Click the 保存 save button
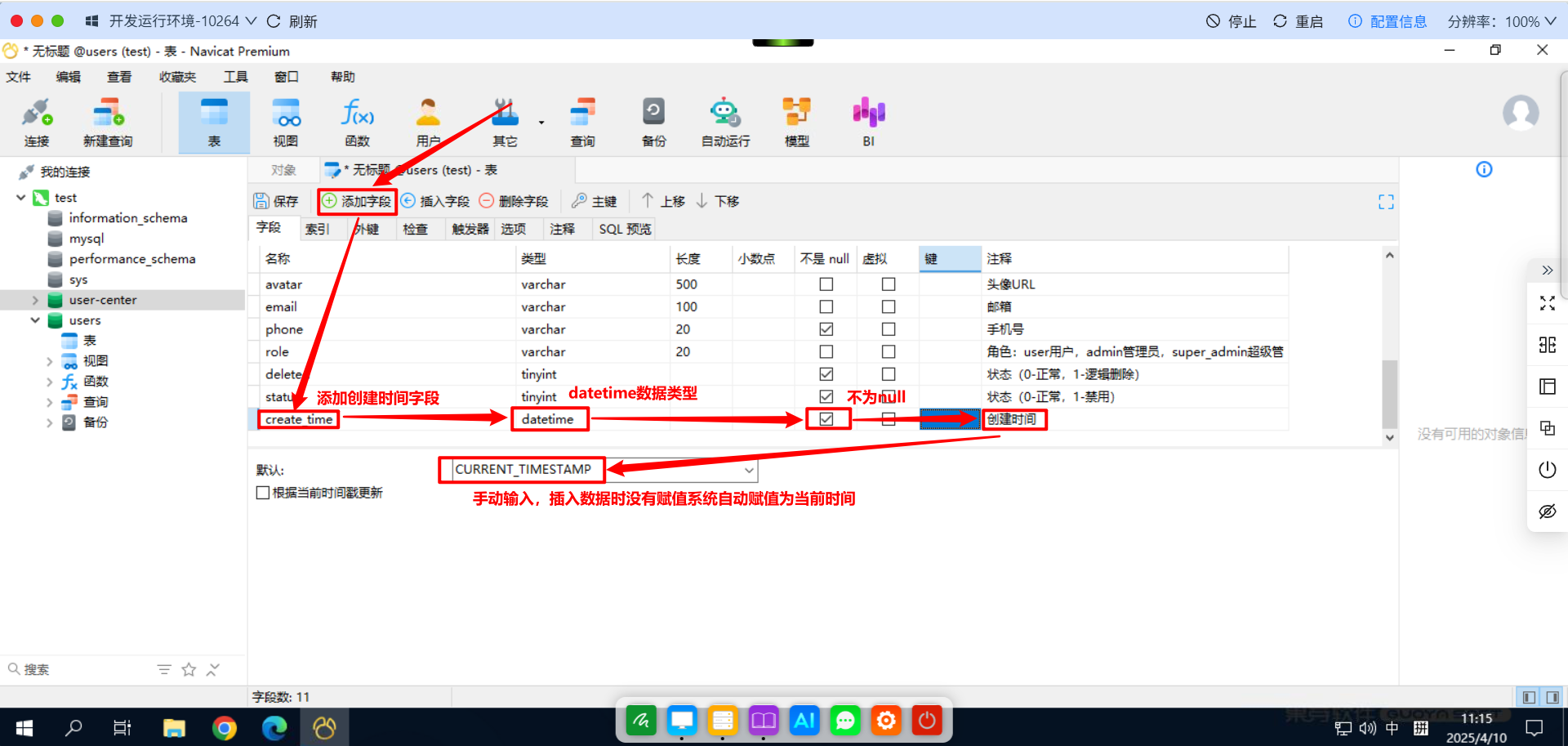Image resolution: width=1568 pixels, height=746 pixels. pyautogui.click(x=276, y=201)
